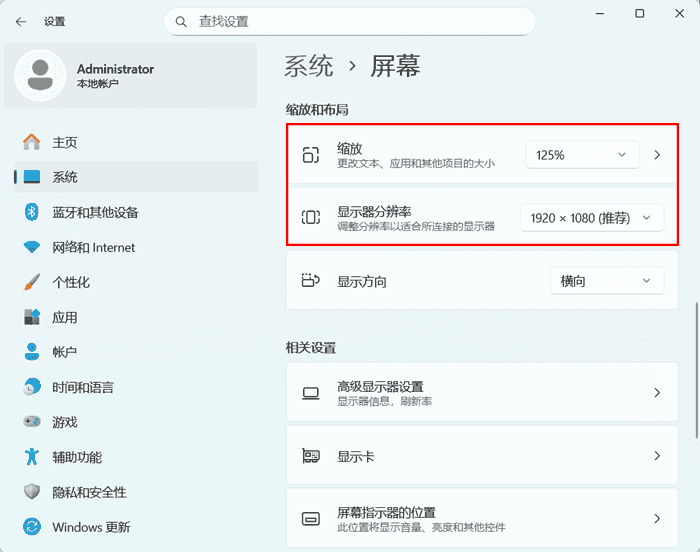This screenshot has width=700, height=552.
Task: Open 帐户 settings page
Action: (136, 352)
